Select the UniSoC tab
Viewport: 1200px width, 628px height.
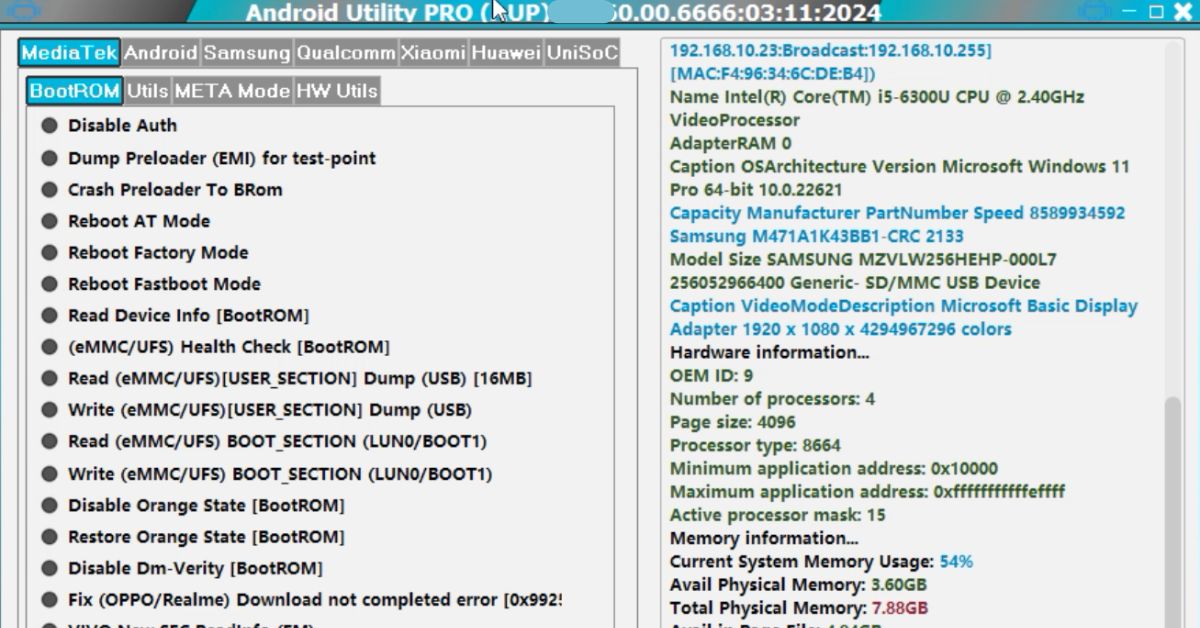click(x=582, y=53)
